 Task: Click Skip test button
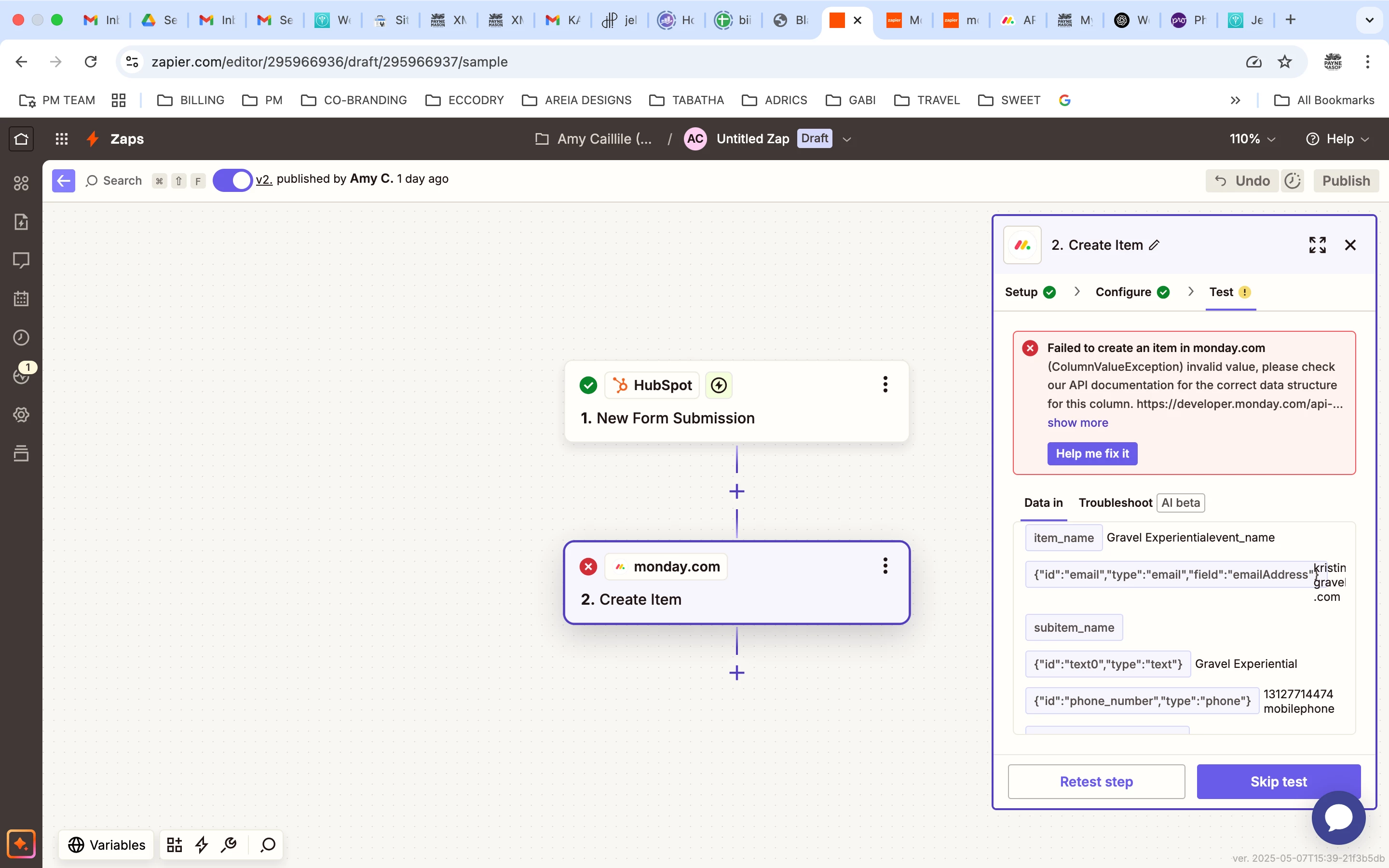[x=1278, y=781]
